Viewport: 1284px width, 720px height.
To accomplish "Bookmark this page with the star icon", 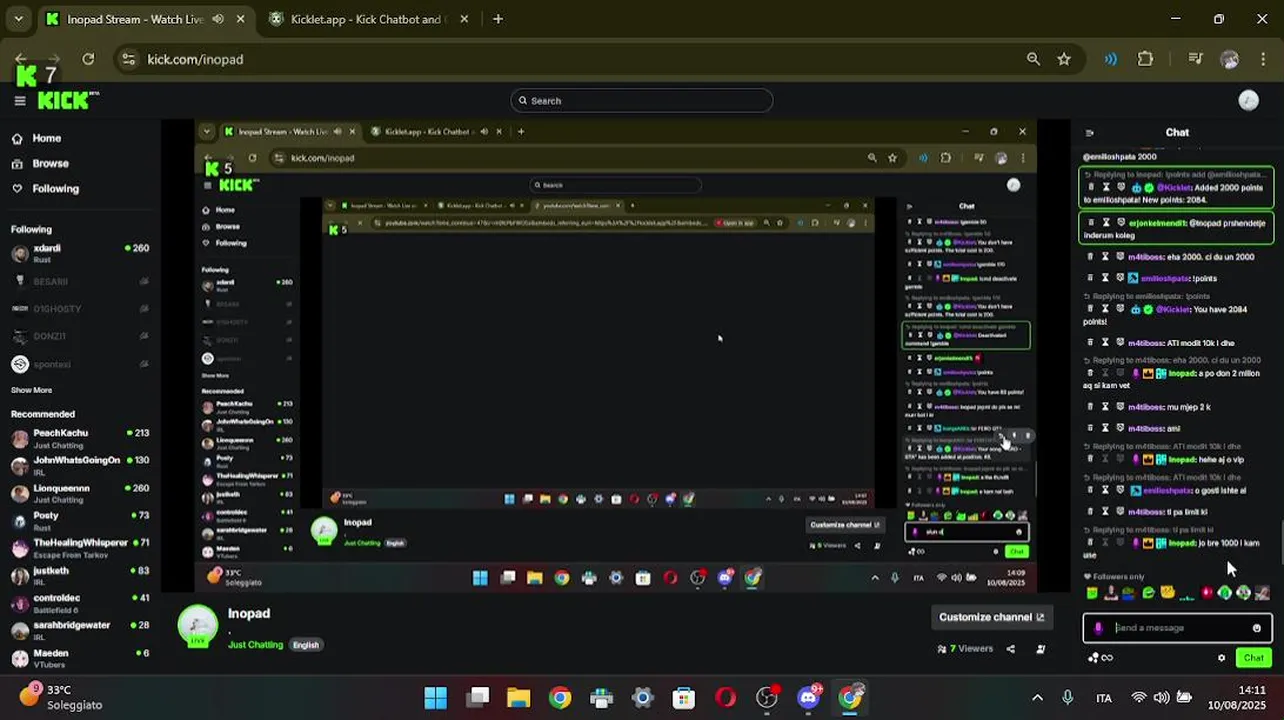I will pos(1064,59).
